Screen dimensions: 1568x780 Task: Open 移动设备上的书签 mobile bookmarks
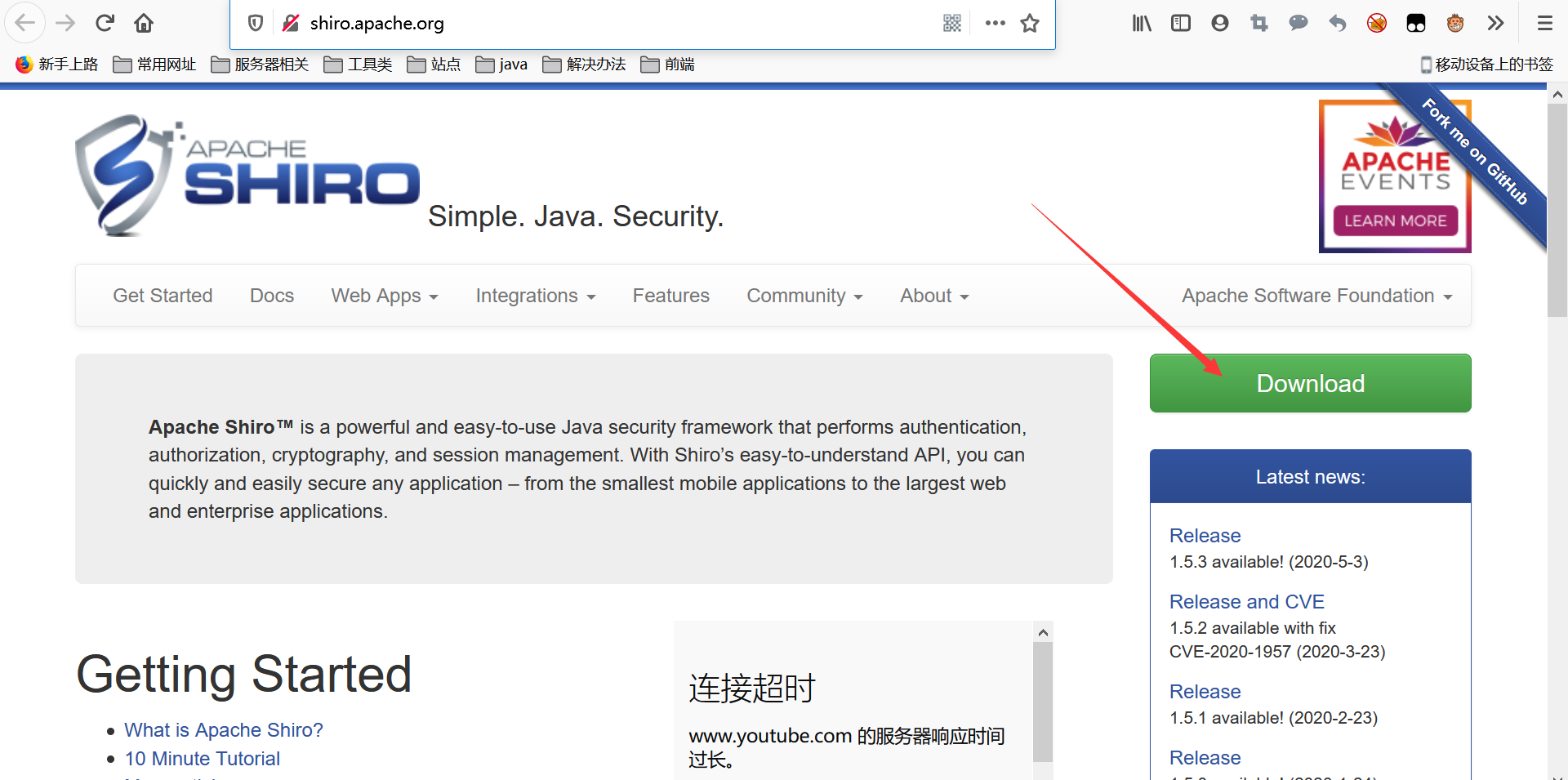pos(1487,65)
